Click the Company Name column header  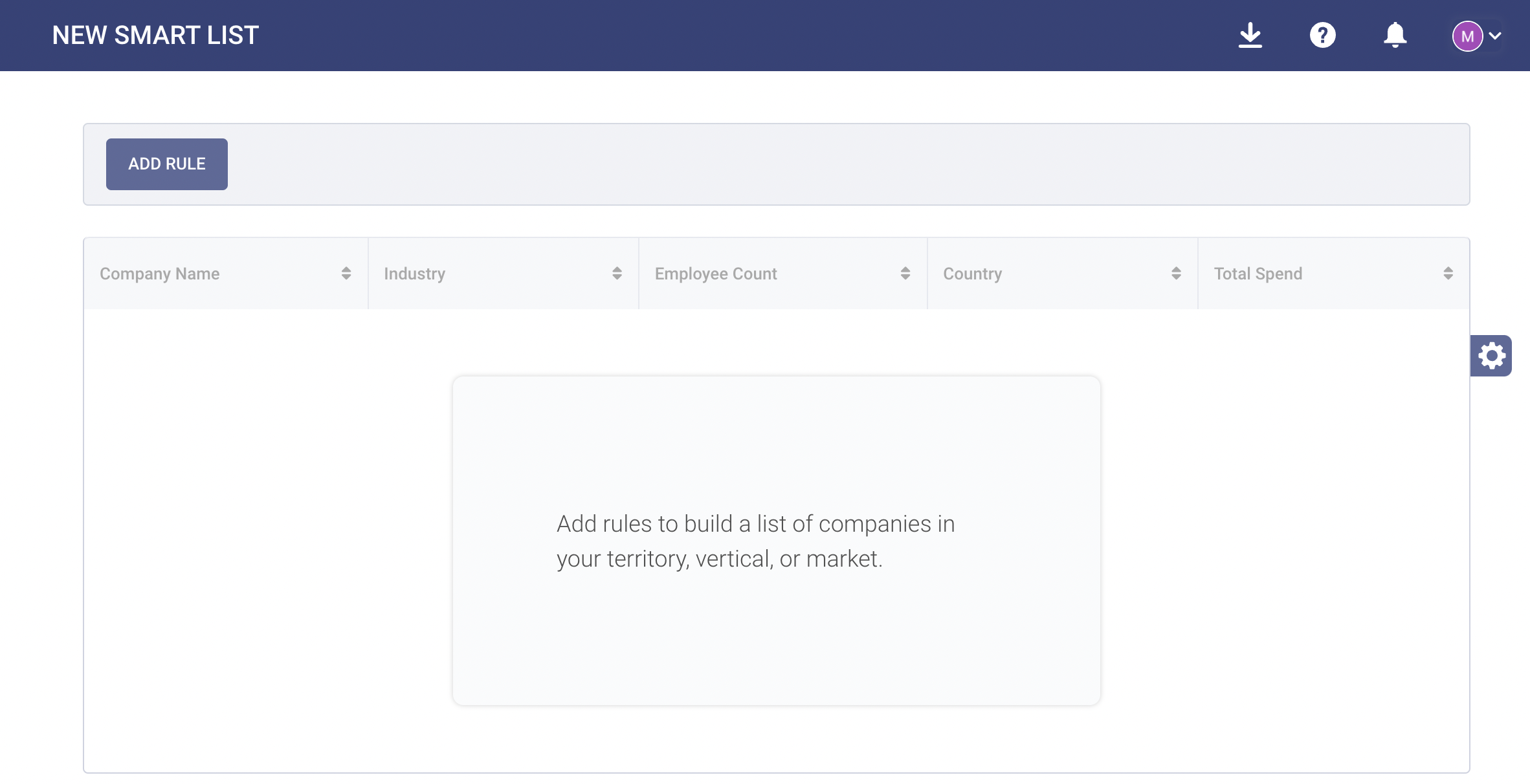(x=160, y=274)
